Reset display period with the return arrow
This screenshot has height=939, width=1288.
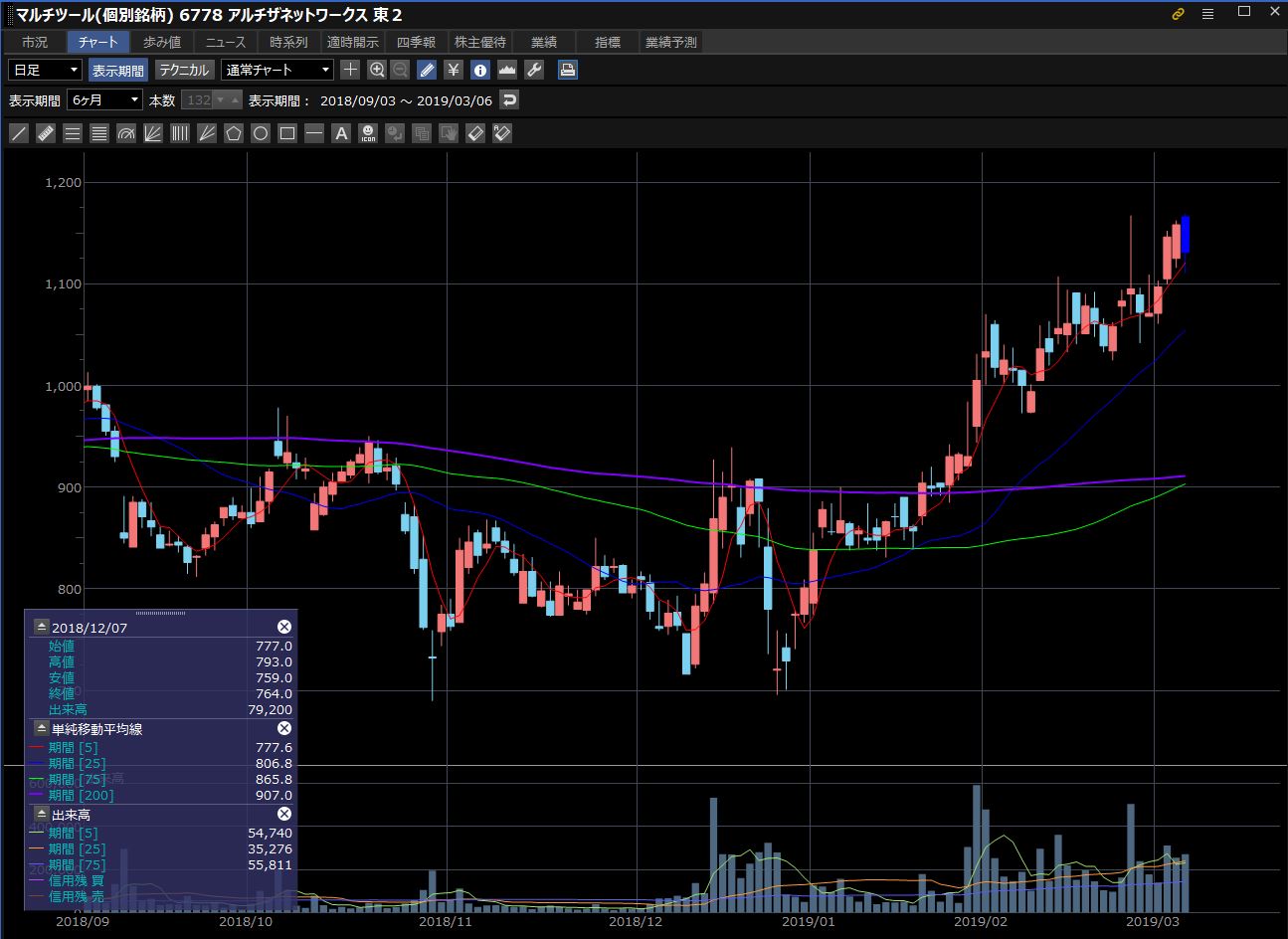(509, 99)
